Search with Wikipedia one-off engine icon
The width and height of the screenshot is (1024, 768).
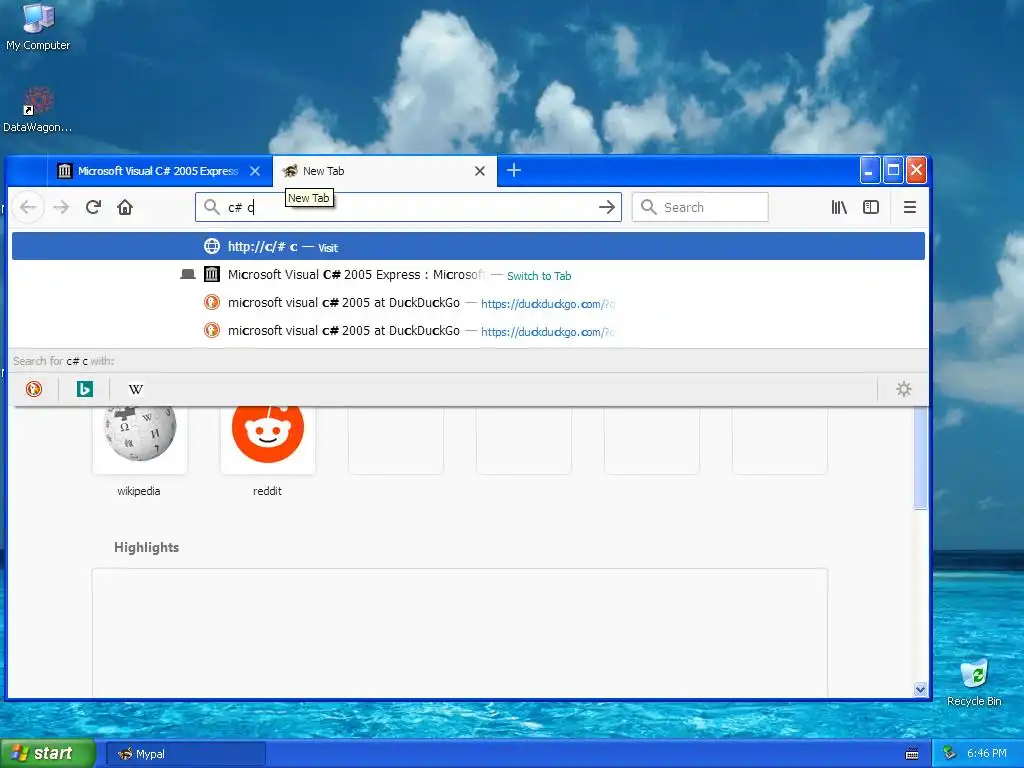point(136,389)
